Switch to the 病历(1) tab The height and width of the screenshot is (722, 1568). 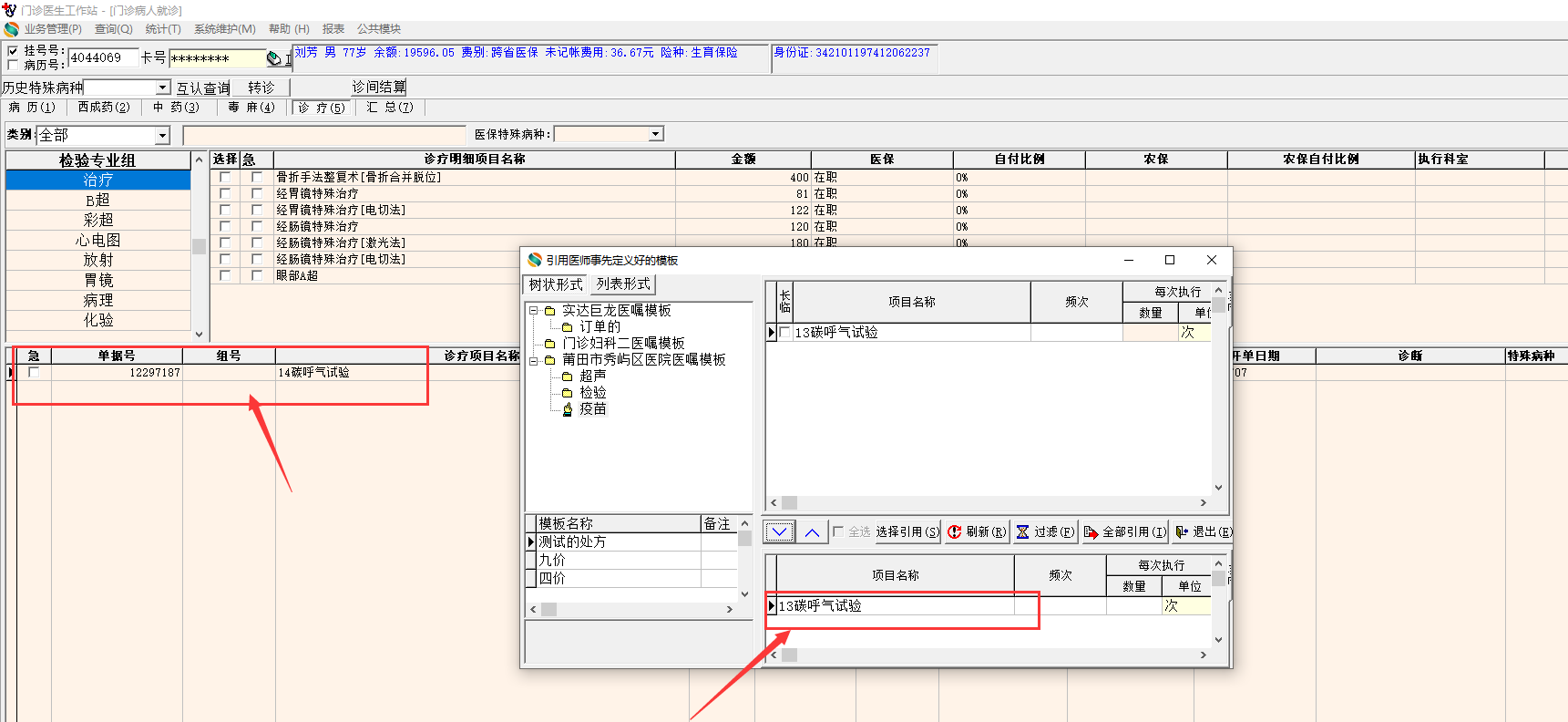[32, 108]
